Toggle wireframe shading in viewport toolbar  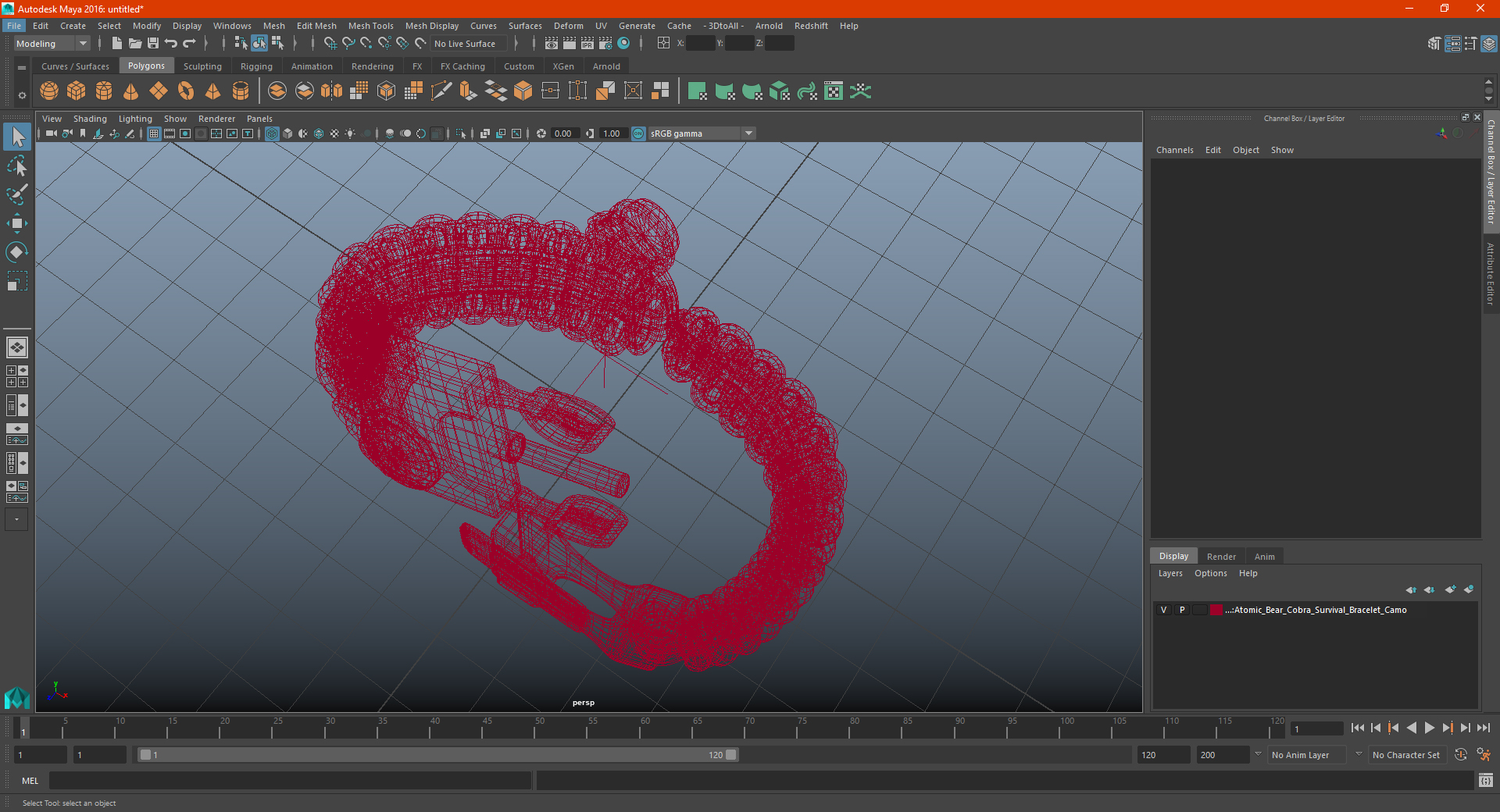[x=272, y=134]
